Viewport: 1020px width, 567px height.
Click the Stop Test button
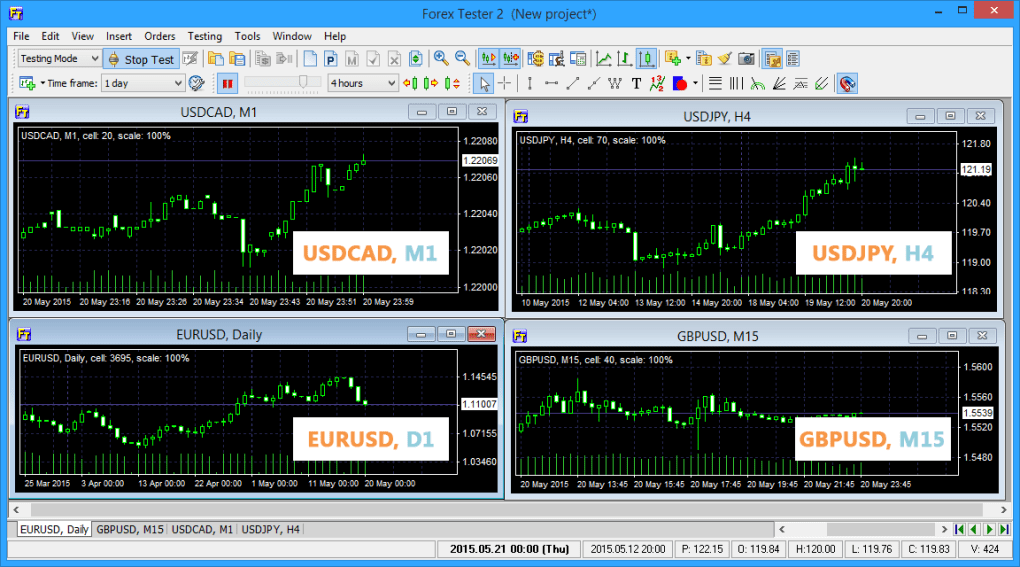point(140,59)
